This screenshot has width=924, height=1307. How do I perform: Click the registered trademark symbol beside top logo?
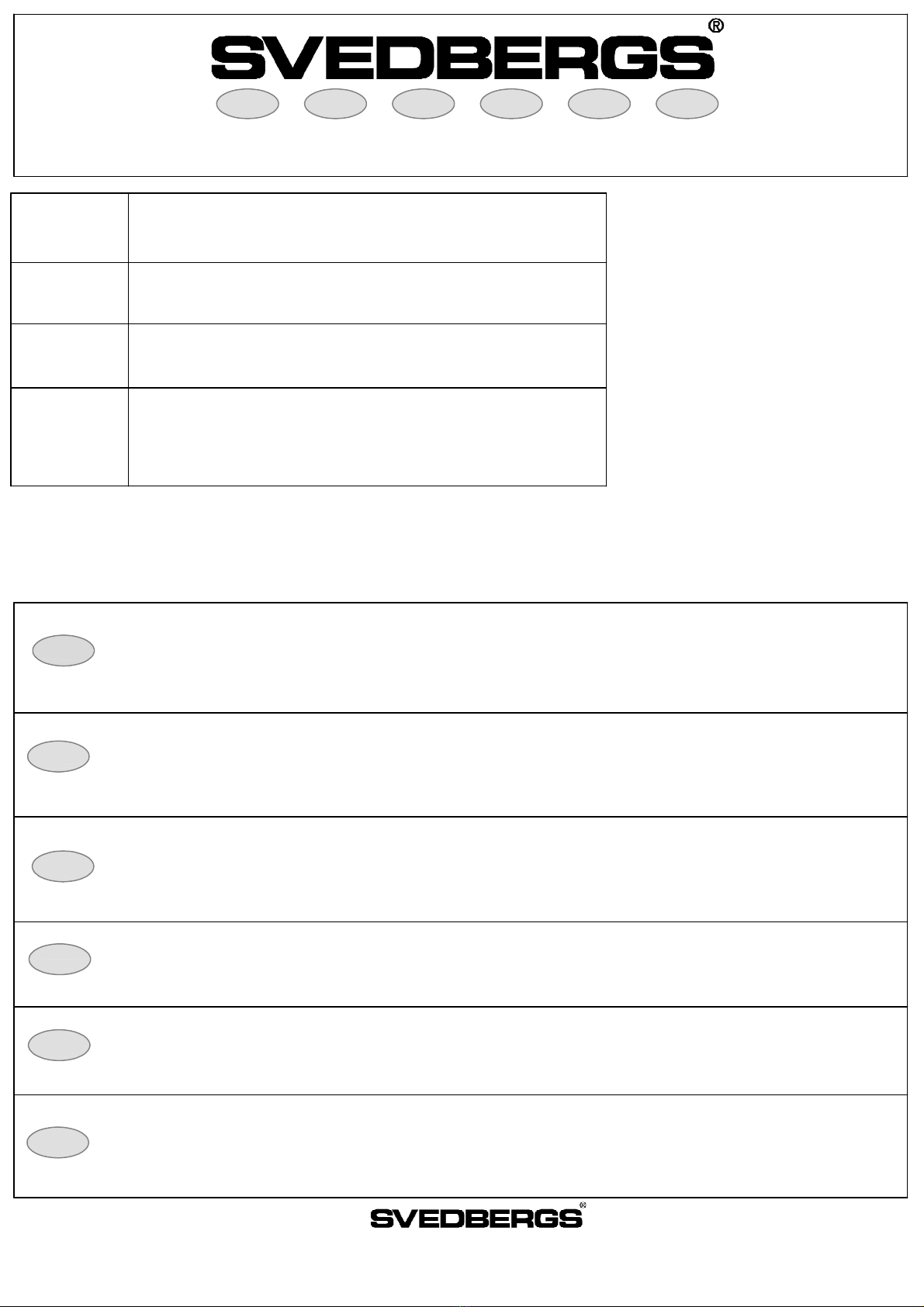717,26
